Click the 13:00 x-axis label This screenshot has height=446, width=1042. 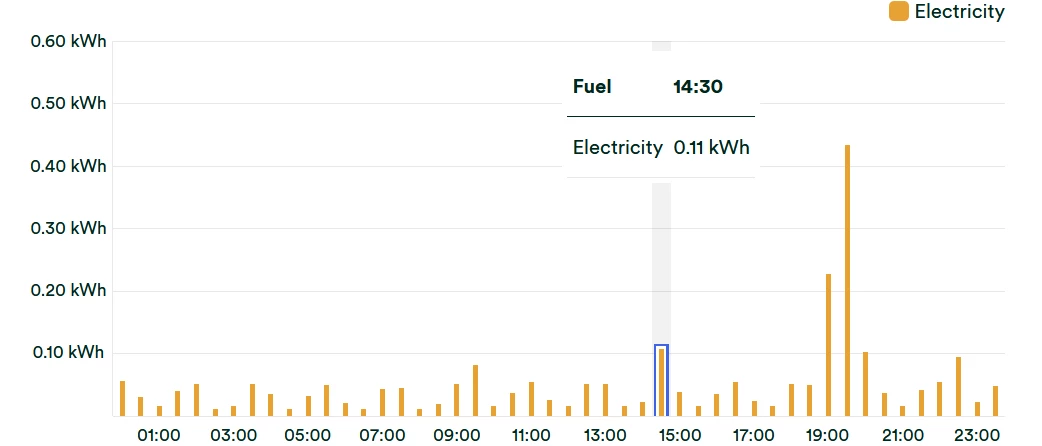pos(605,435)
